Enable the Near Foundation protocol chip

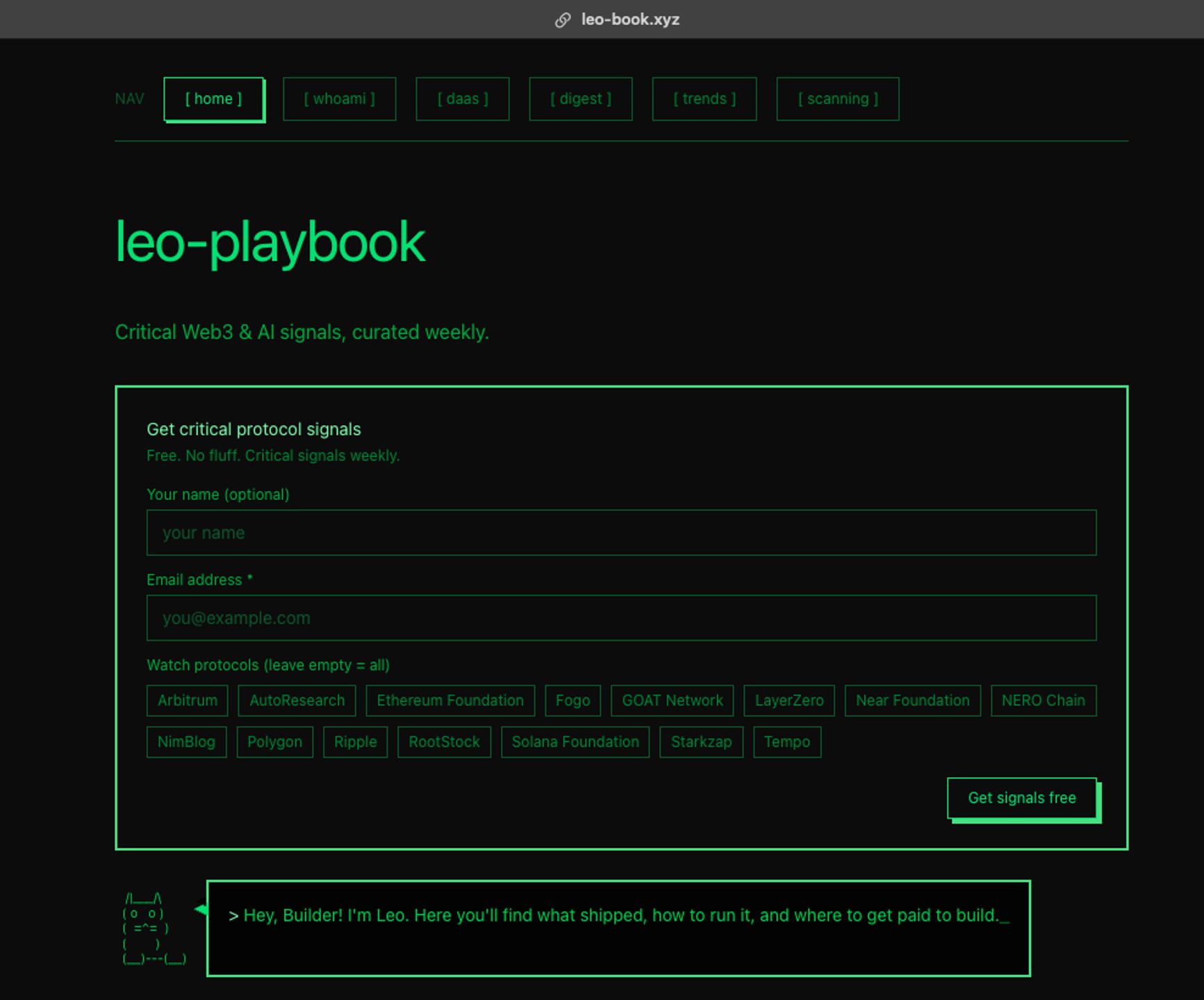coord(913,701)
